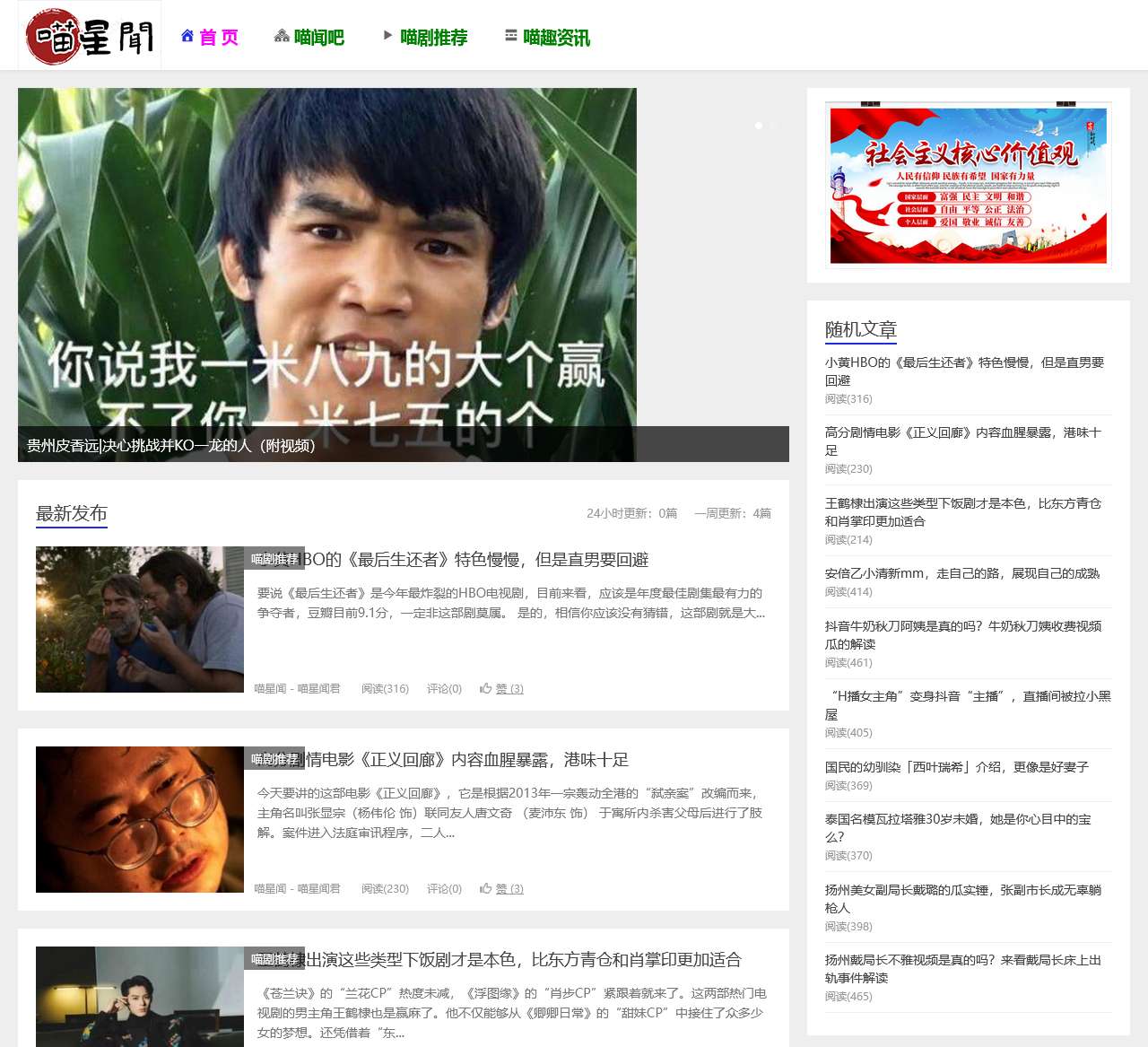The height and width of the screenshot is (1047, 1148).
Task: Click 阅读(316) under the 最新发布 《最后生还者》 post
Action: point(386,689)
